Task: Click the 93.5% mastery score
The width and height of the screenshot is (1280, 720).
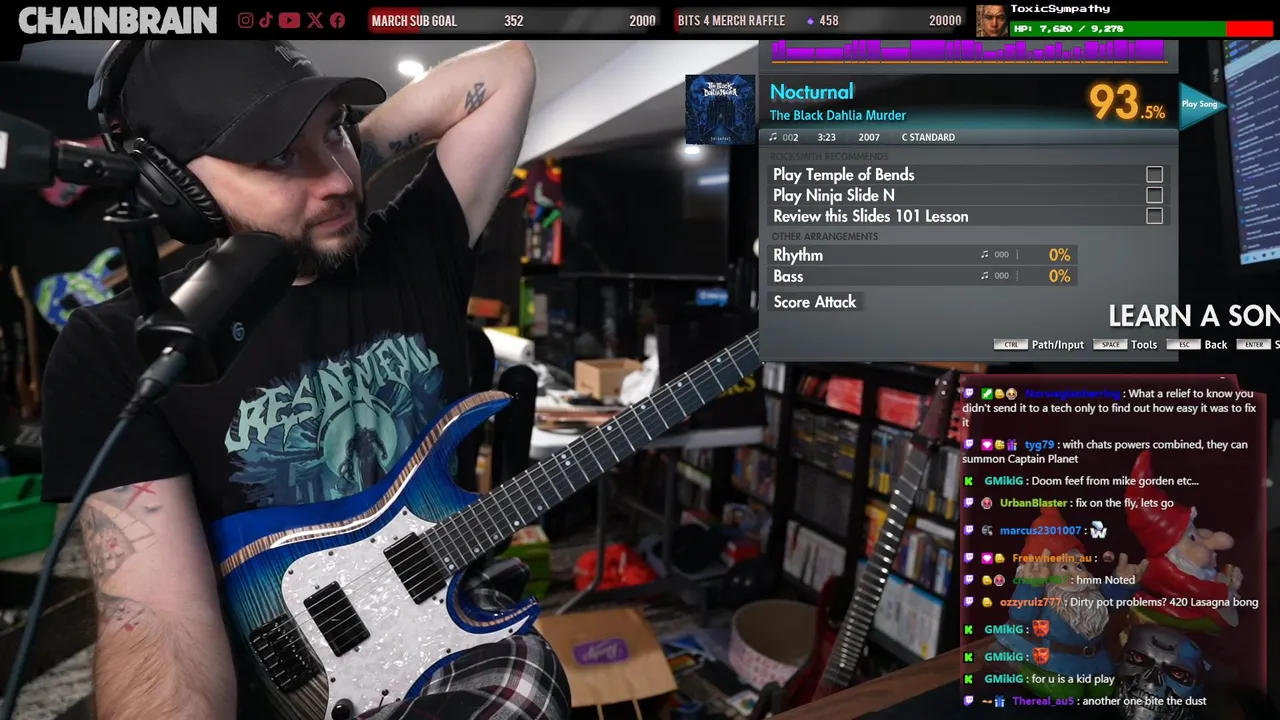Action: [1127, 102]
